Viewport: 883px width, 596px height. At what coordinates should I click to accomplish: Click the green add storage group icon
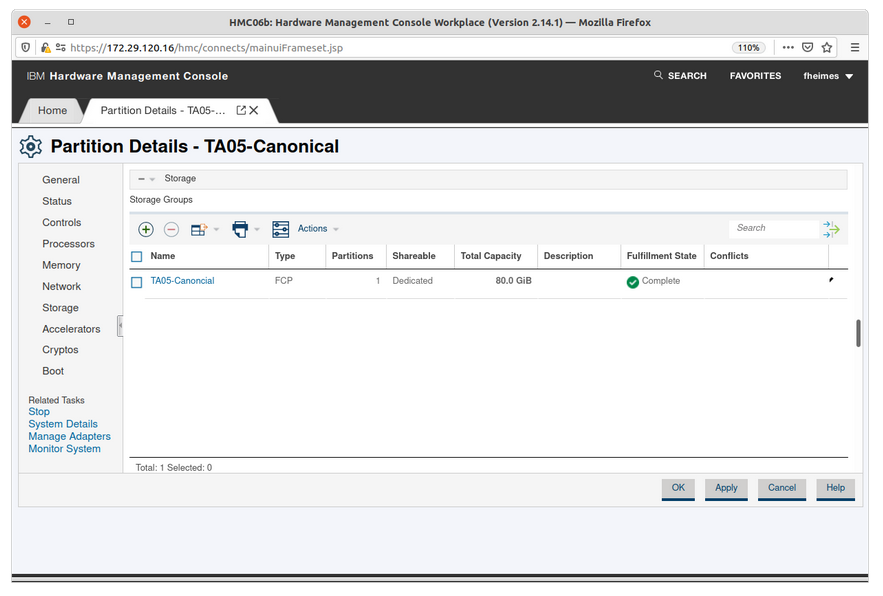146,229
